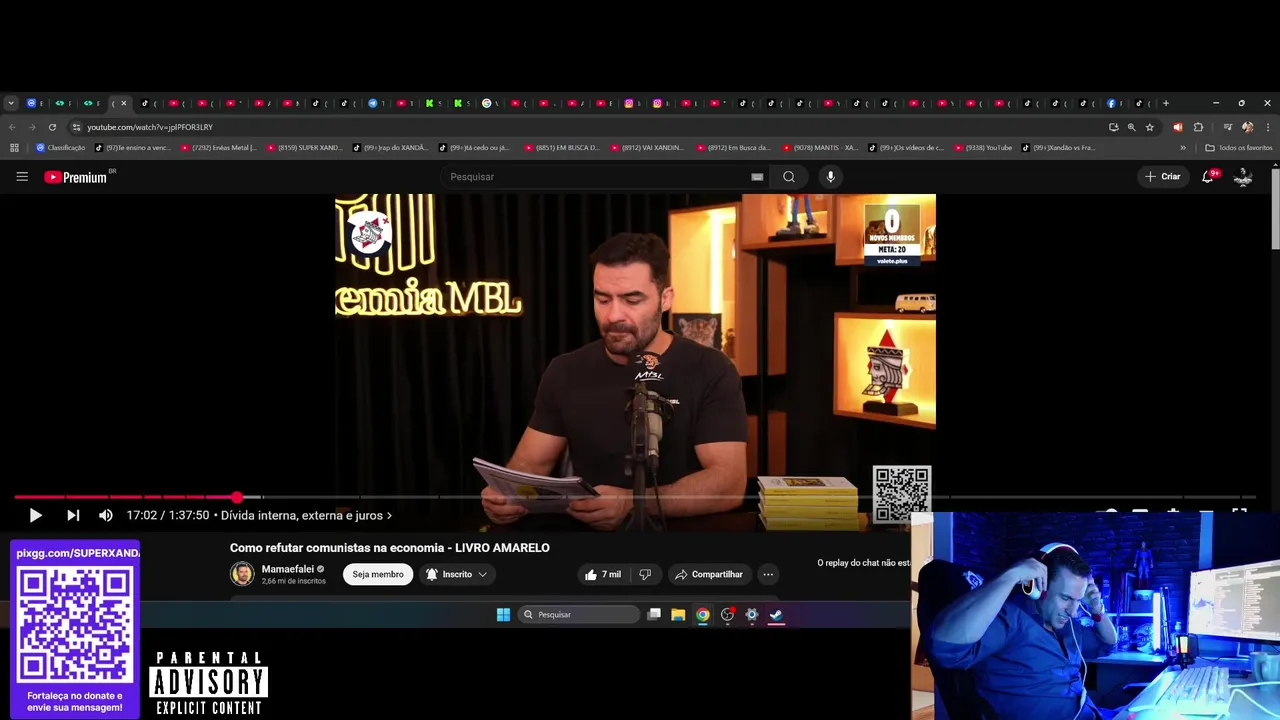Open 'MANTIS - XA' bookmark
The width and height of the screenshot is (1280, 720).
(x=820, y=148)
